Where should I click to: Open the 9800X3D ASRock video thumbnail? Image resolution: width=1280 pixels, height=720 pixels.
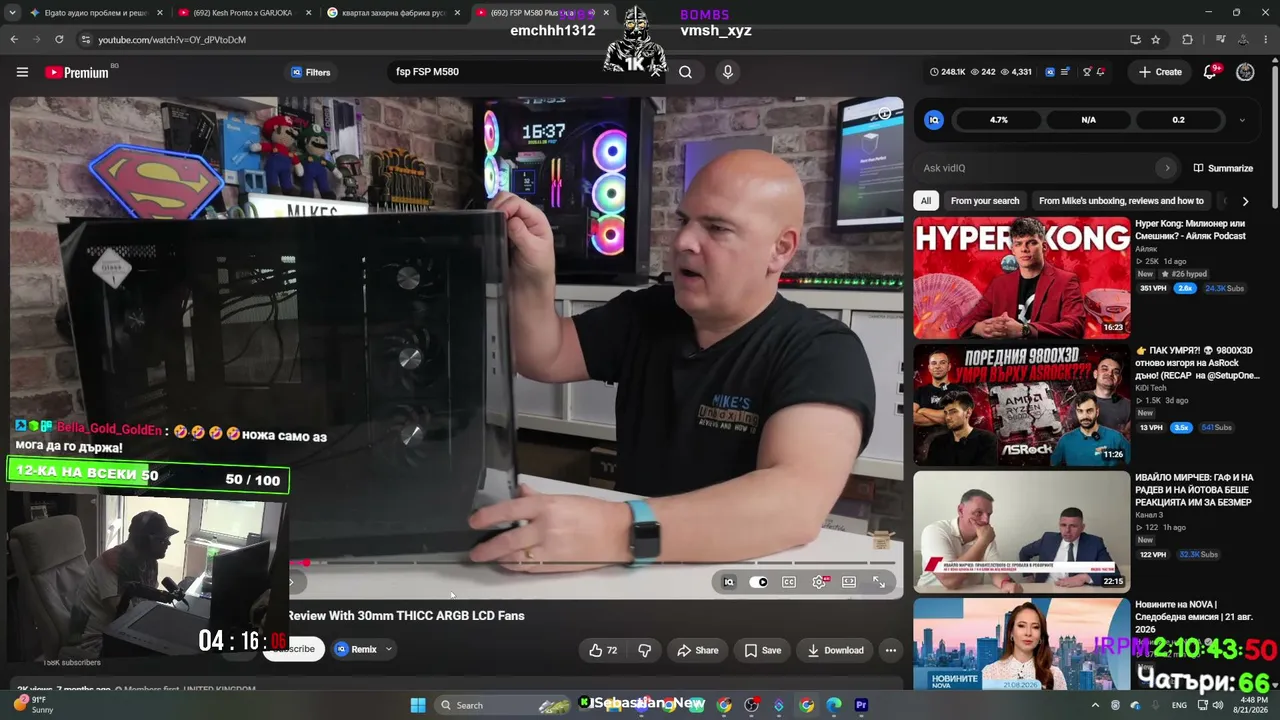click(1021, 405)
